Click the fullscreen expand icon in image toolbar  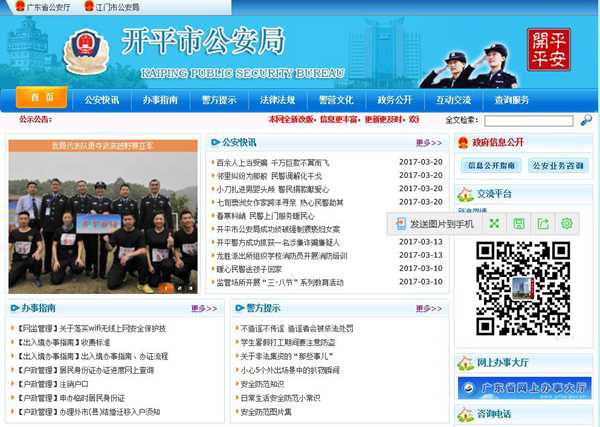click(x=493, y=224)
